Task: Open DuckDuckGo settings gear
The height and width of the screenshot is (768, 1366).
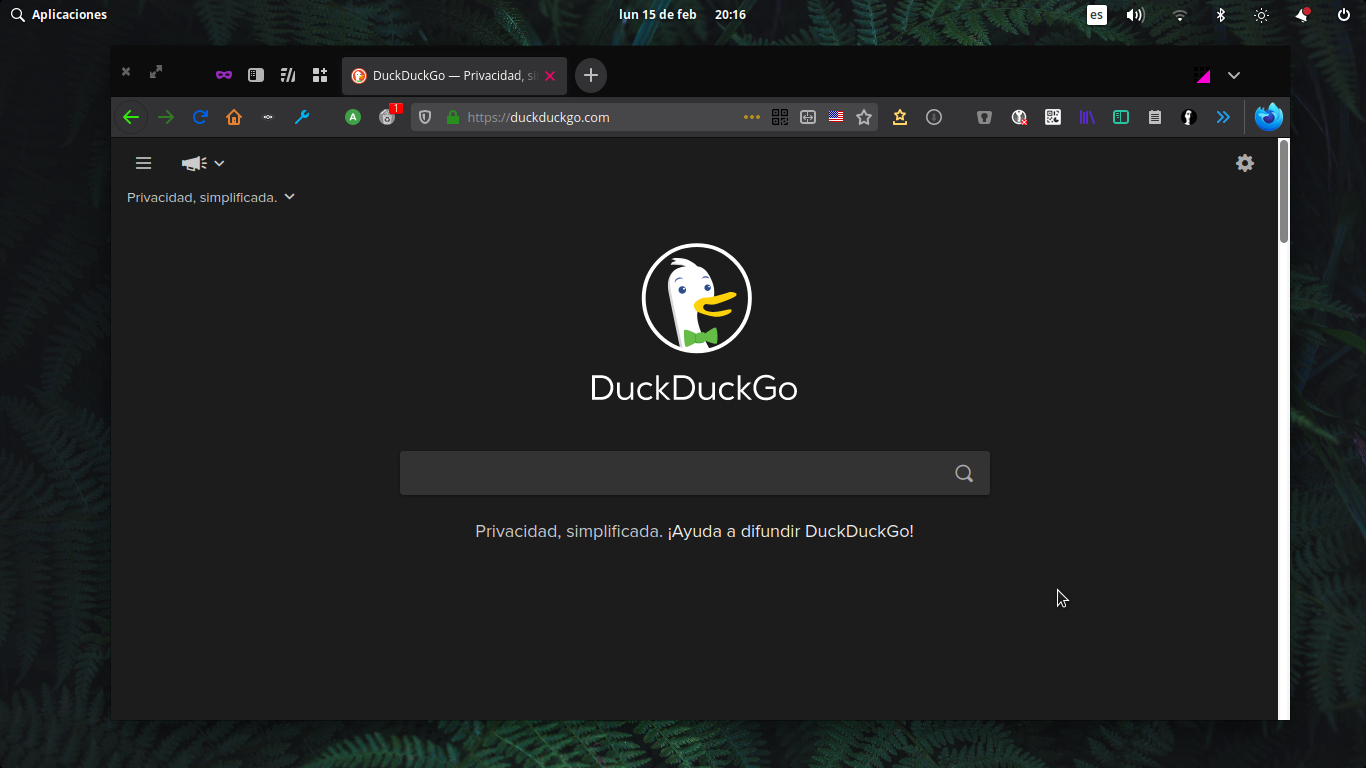Action: click(x=1245, y=163)
